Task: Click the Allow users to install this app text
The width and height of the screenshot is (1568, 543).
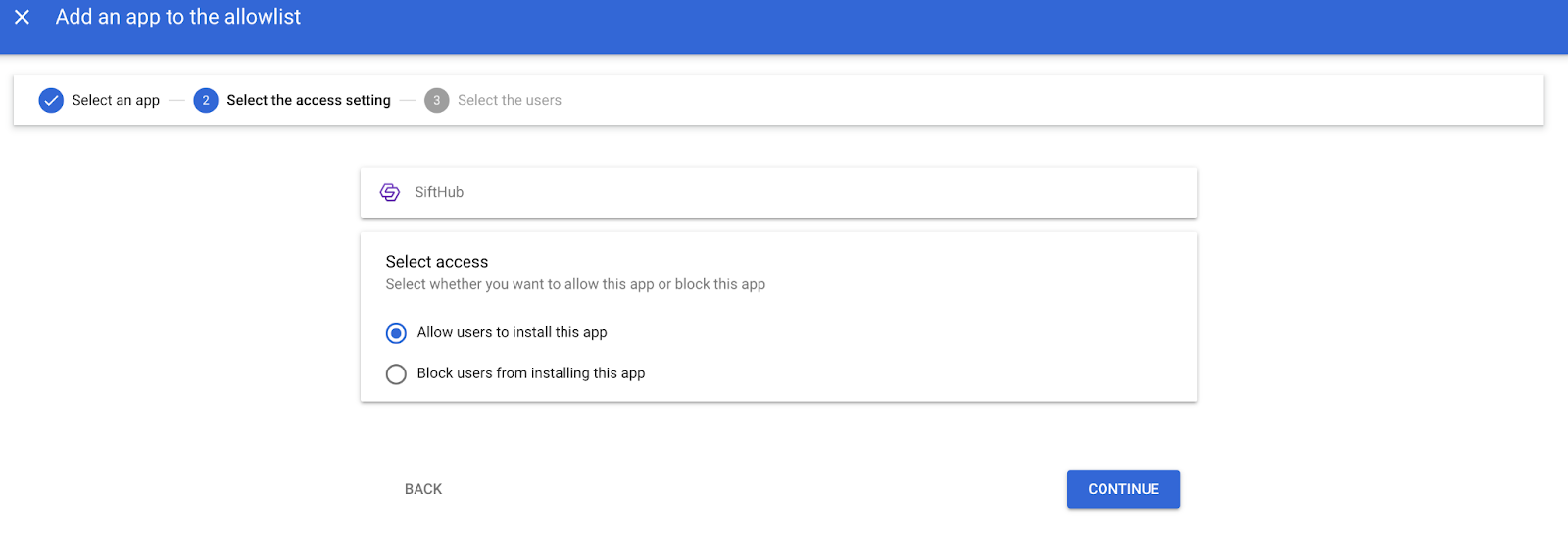Action: (512, 332)
